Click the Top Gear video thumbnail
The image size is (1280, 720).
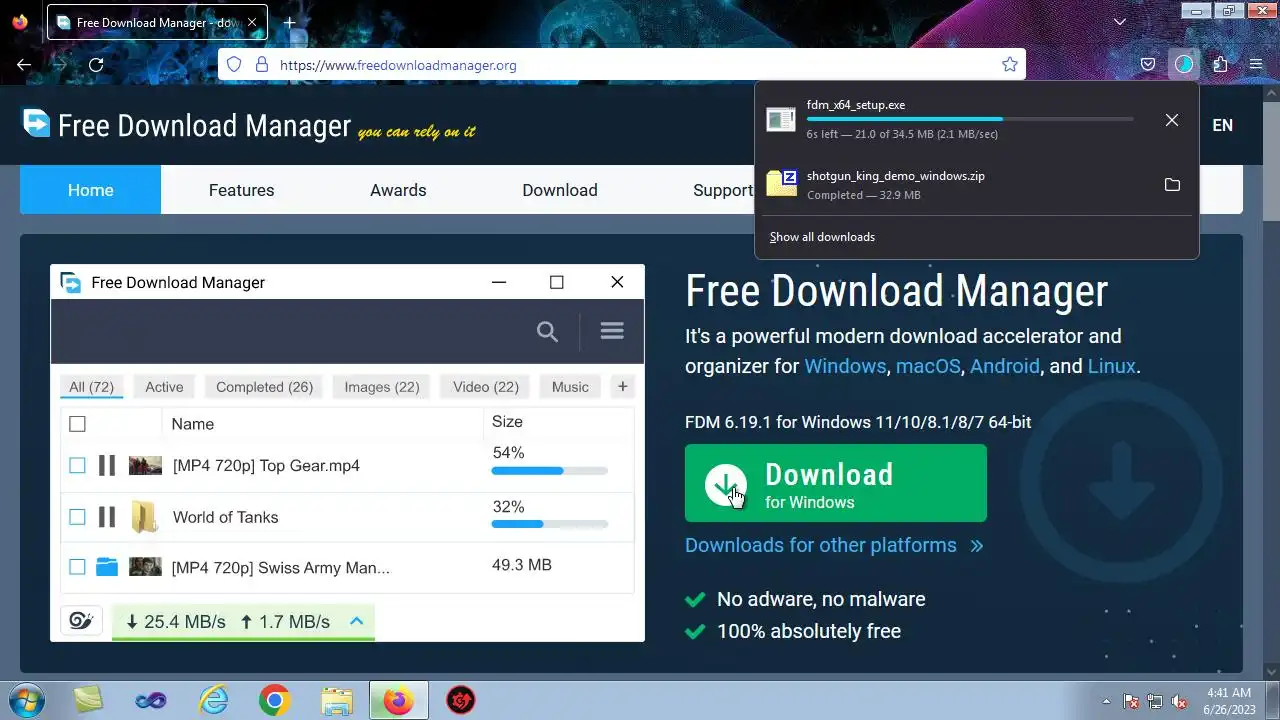pyautogui.click(x=145, y=465)
